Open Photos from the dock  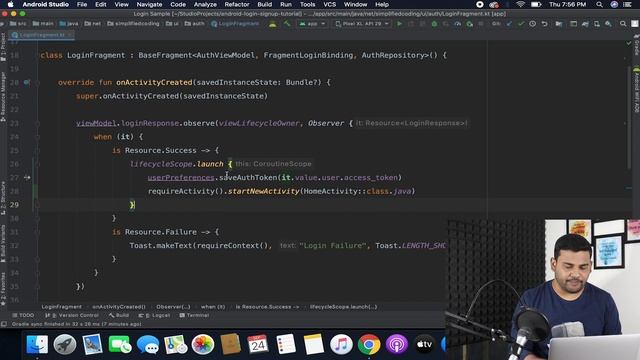tap(203, 344)
